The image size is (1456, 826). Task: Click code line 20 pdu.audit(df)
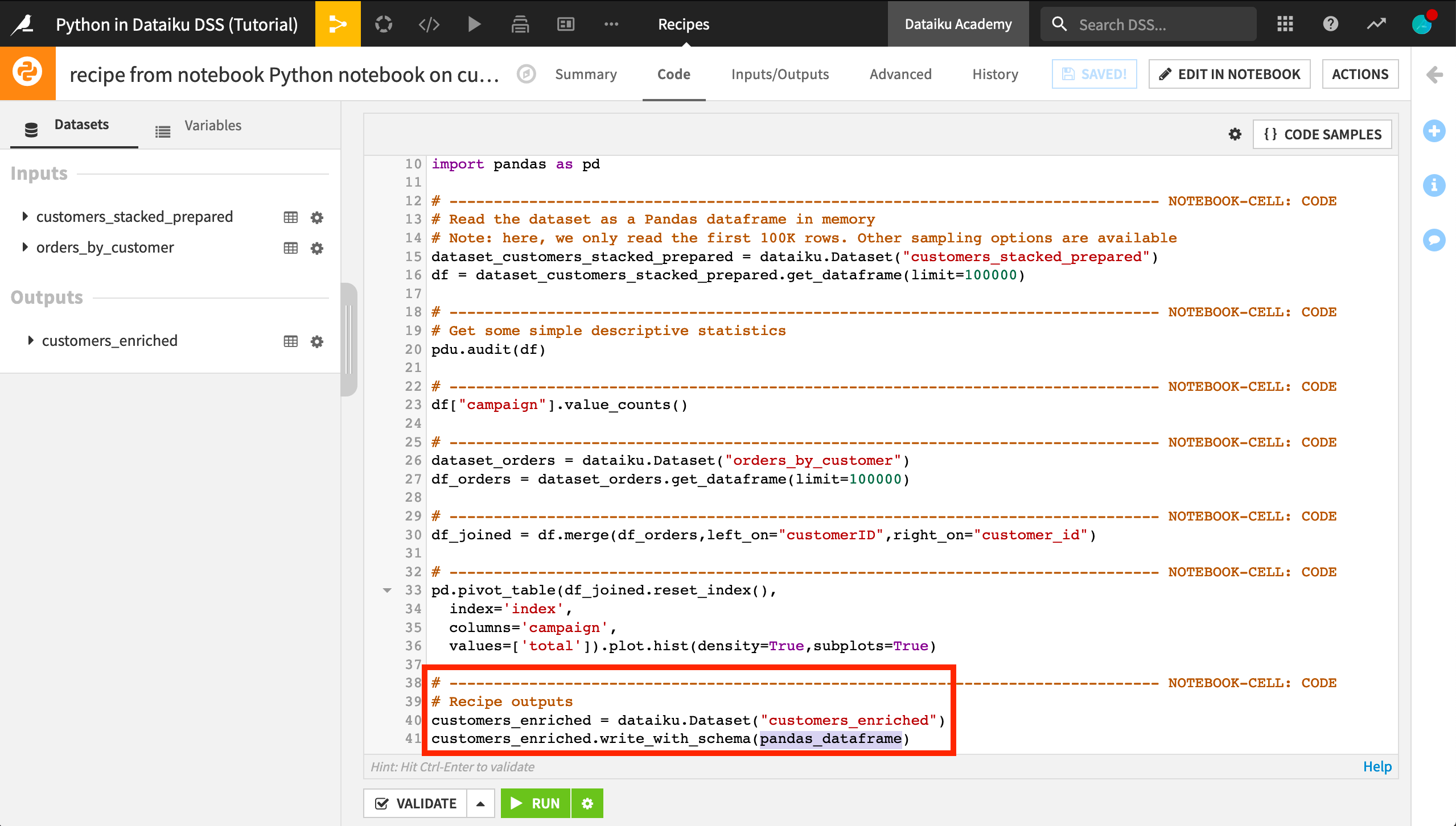pyautogui.click(x=488, y=349)
